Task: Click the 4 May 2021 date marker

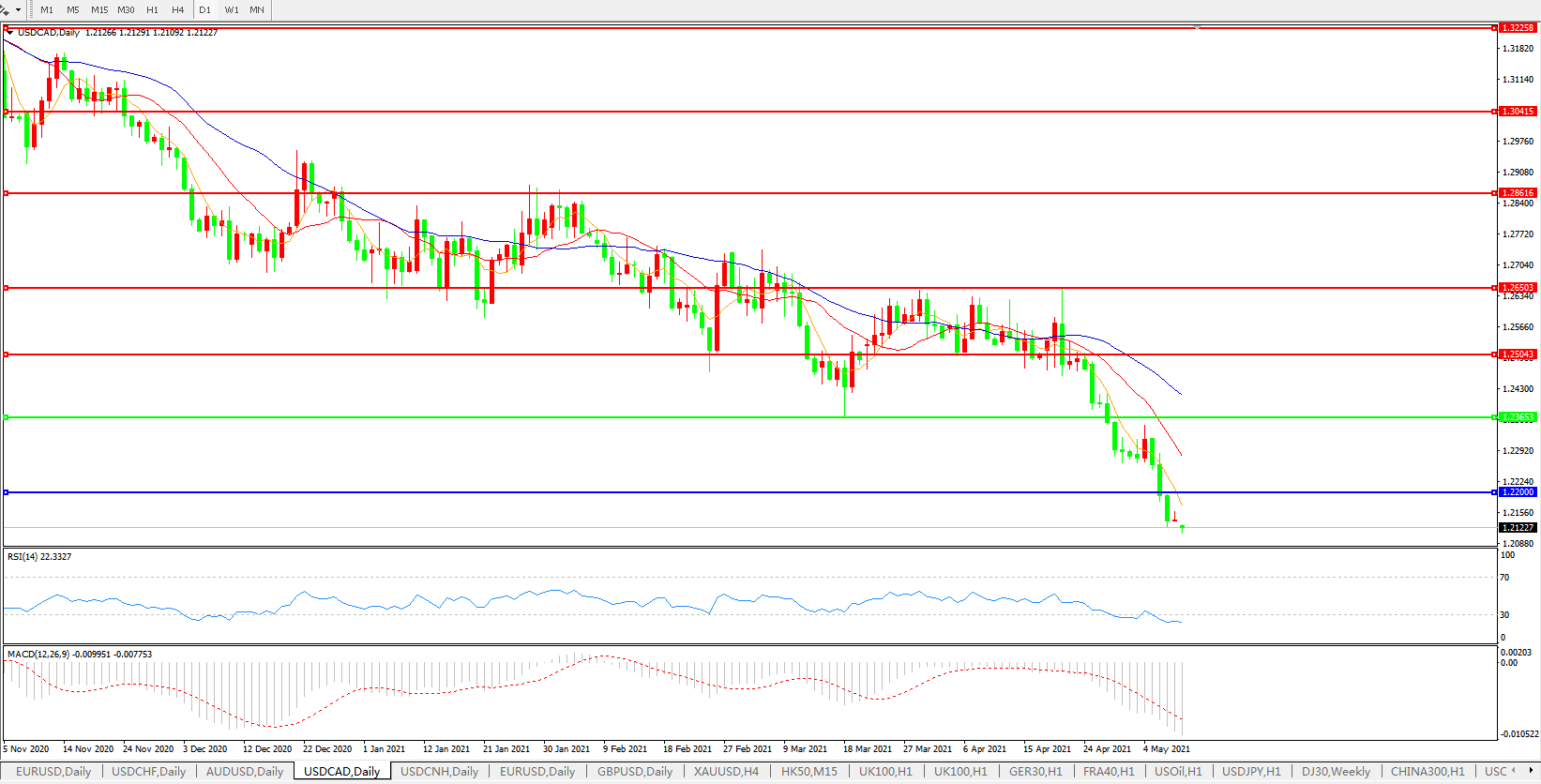Action: click(x=1167, y=749)
